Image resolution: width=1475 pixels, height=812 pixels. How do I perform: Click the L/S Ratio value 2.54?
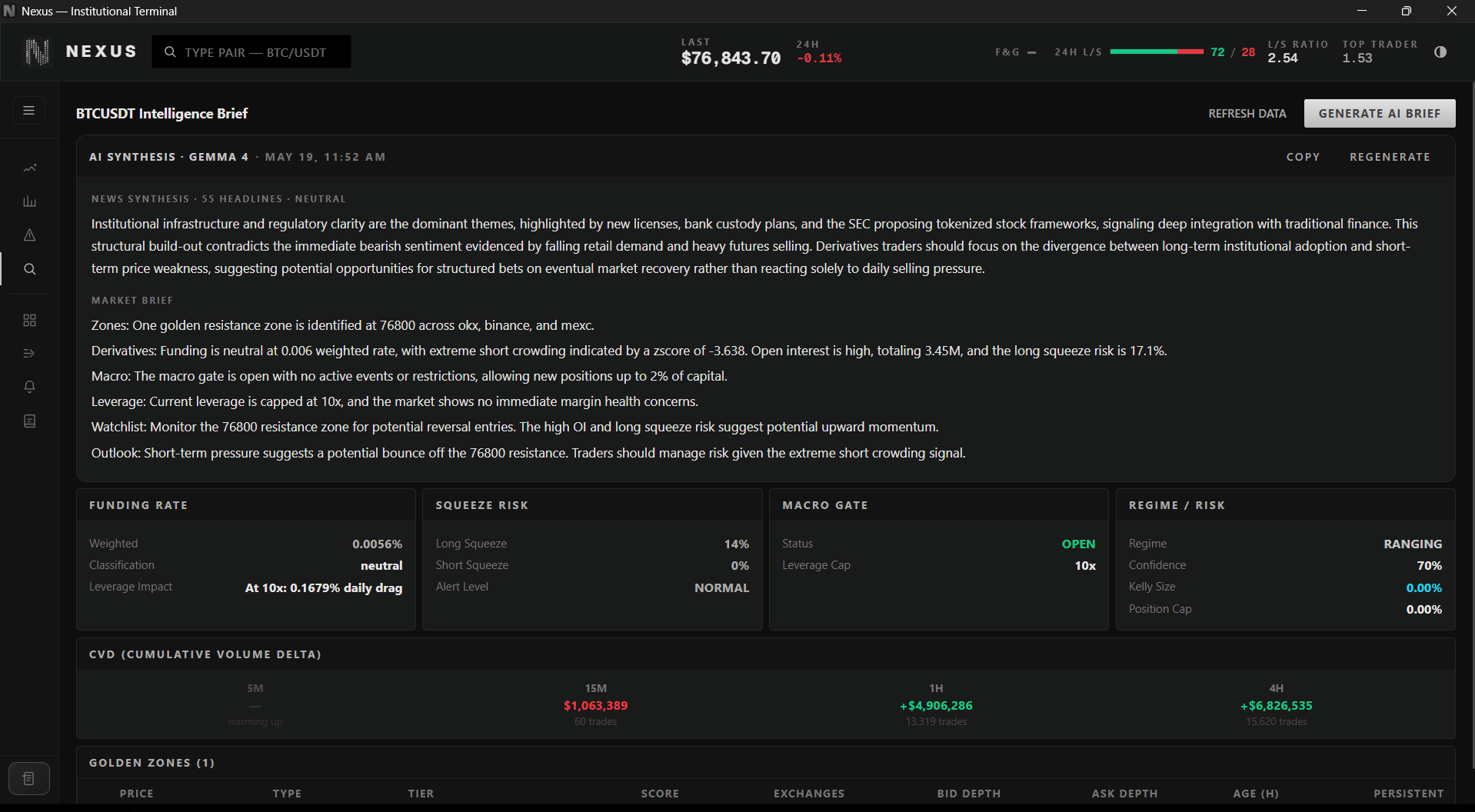[1283, 58]
